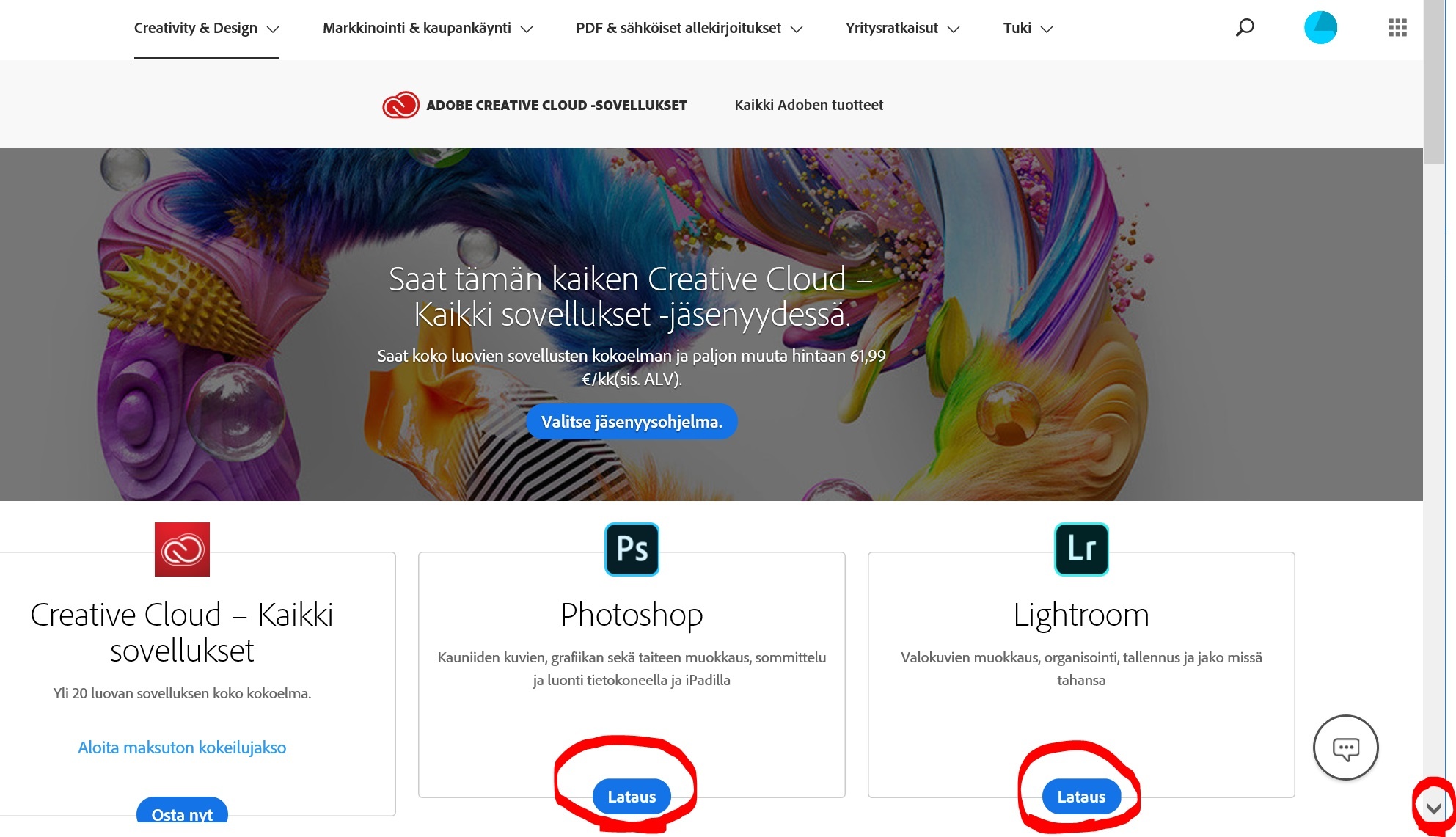Open the app switcher grid icon
The image size is (1456, 837).
(1398, 28)
